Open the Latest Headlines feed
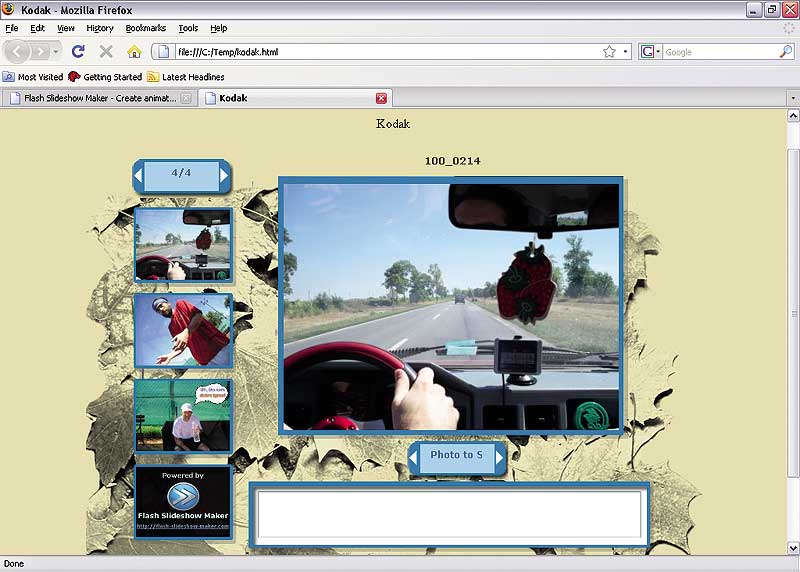The height and width of the screenshot is (572, 800). [186, 77]
